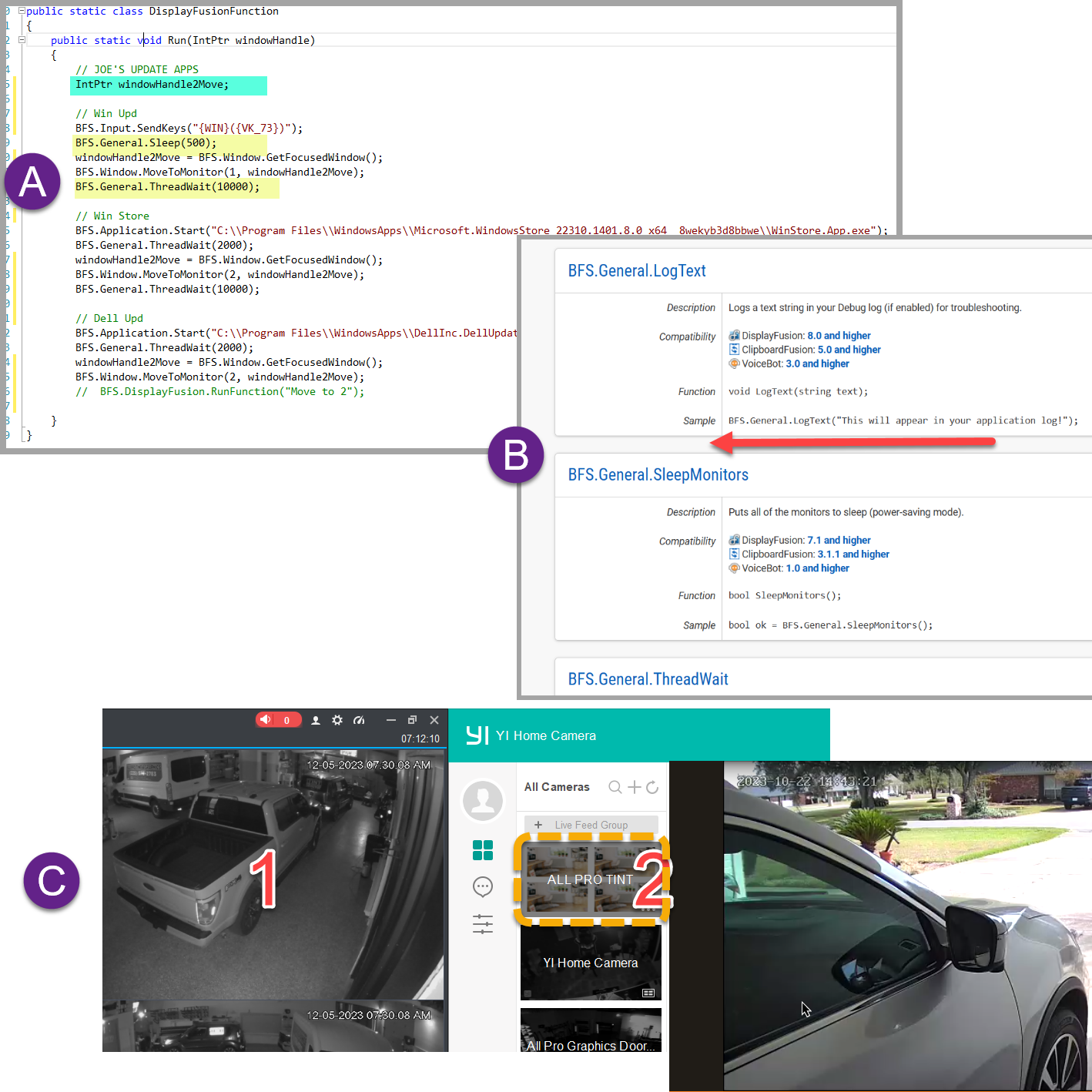Open the chat messages bubble icon
Image resolution: width=1092 pixels, height=1092 pixels.
coord(483,887)
